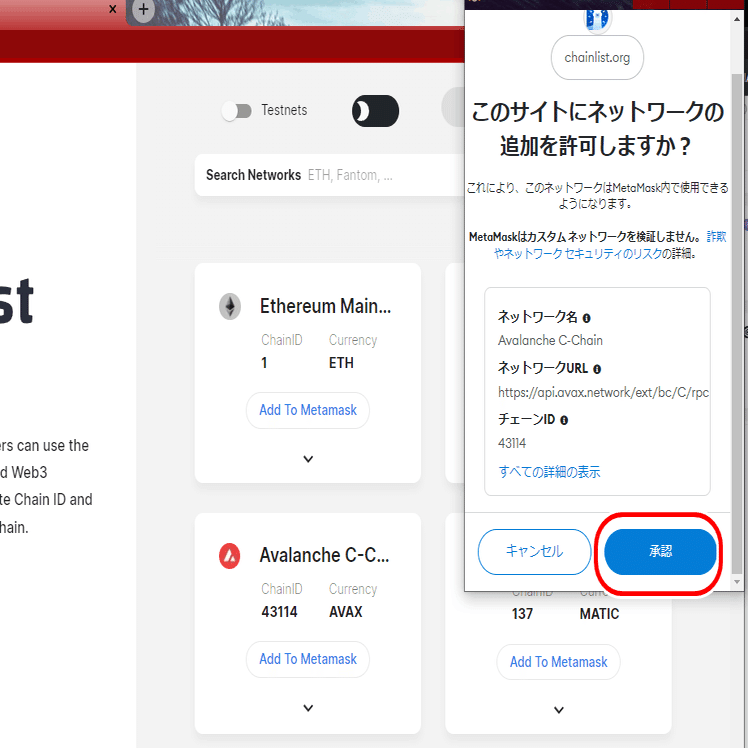Add Avalanche C-Chain to Metamask
This screenshot has height=748, width=748.
point(308,659)
